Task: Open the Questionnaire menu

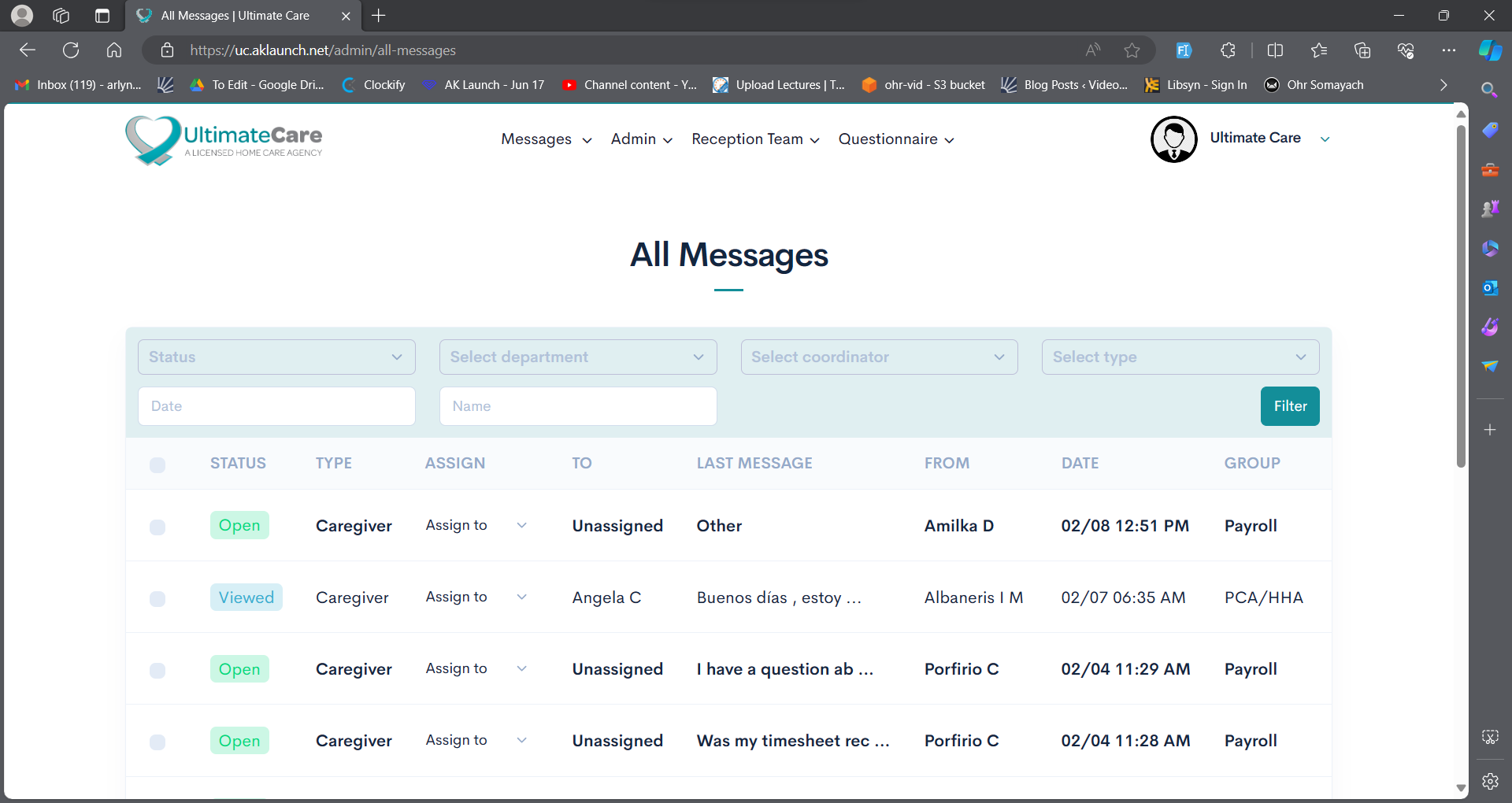Action: [896, 139]
